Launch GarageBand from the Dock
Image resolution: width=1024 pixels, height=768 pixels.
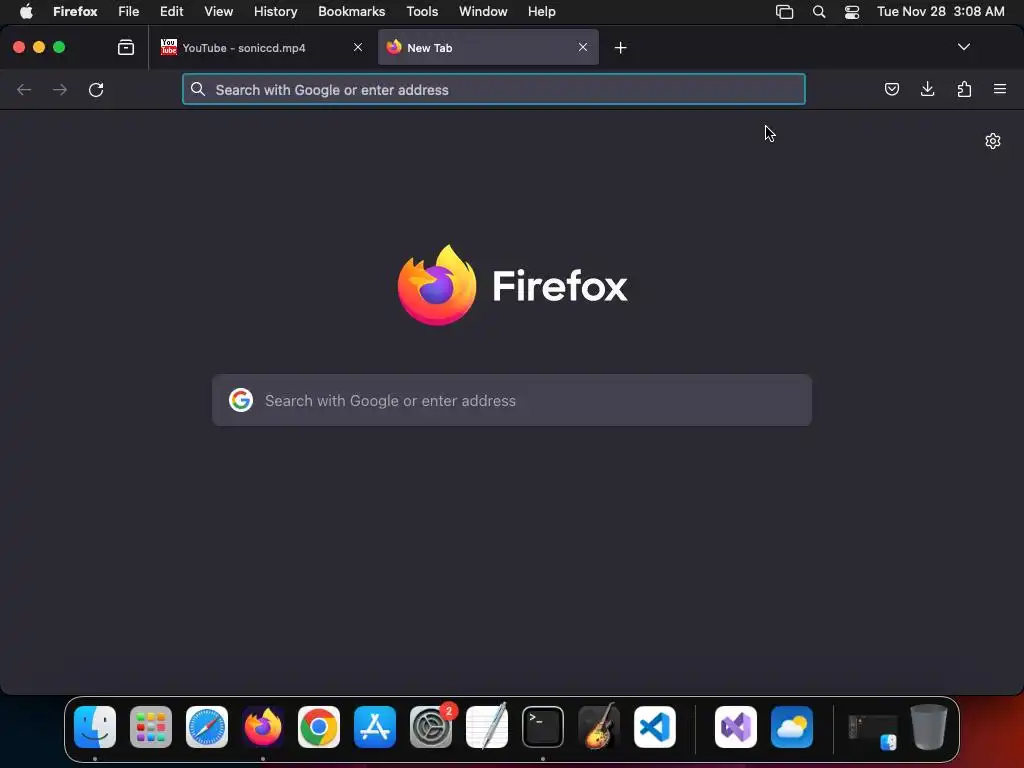(599, 727)
